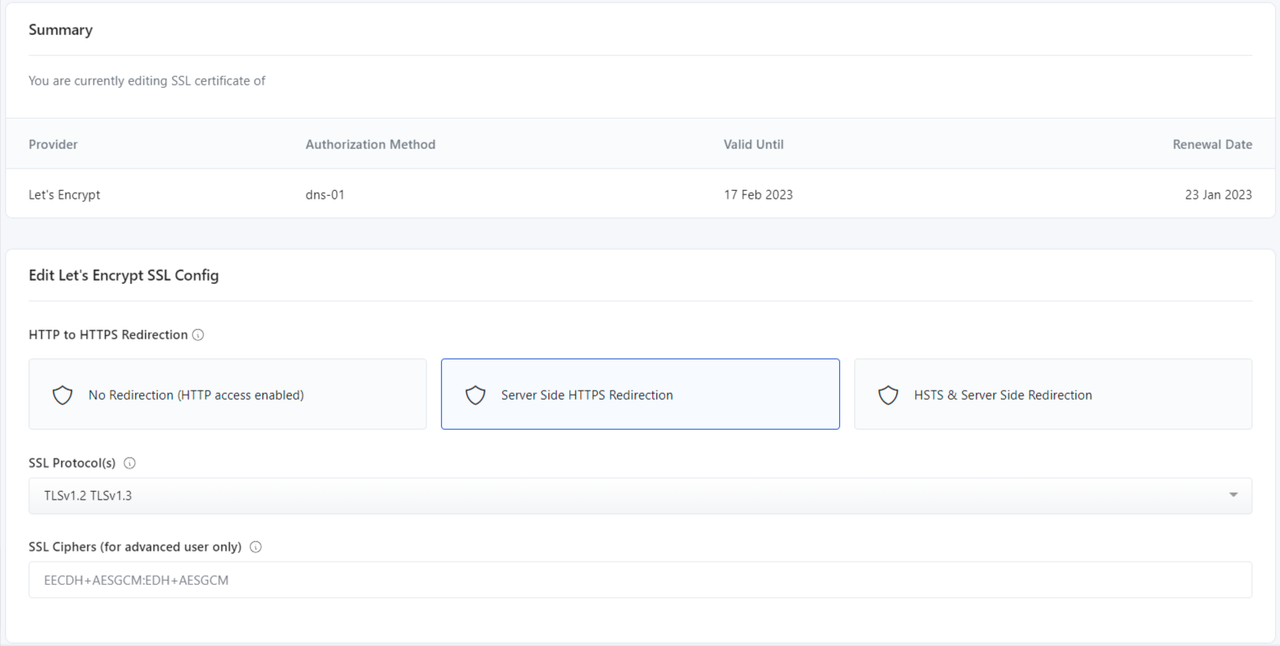Click the Edit Let's Encrypt SSL Config heading
Screen dimensions: 1280x646
[x=124, y=275]
